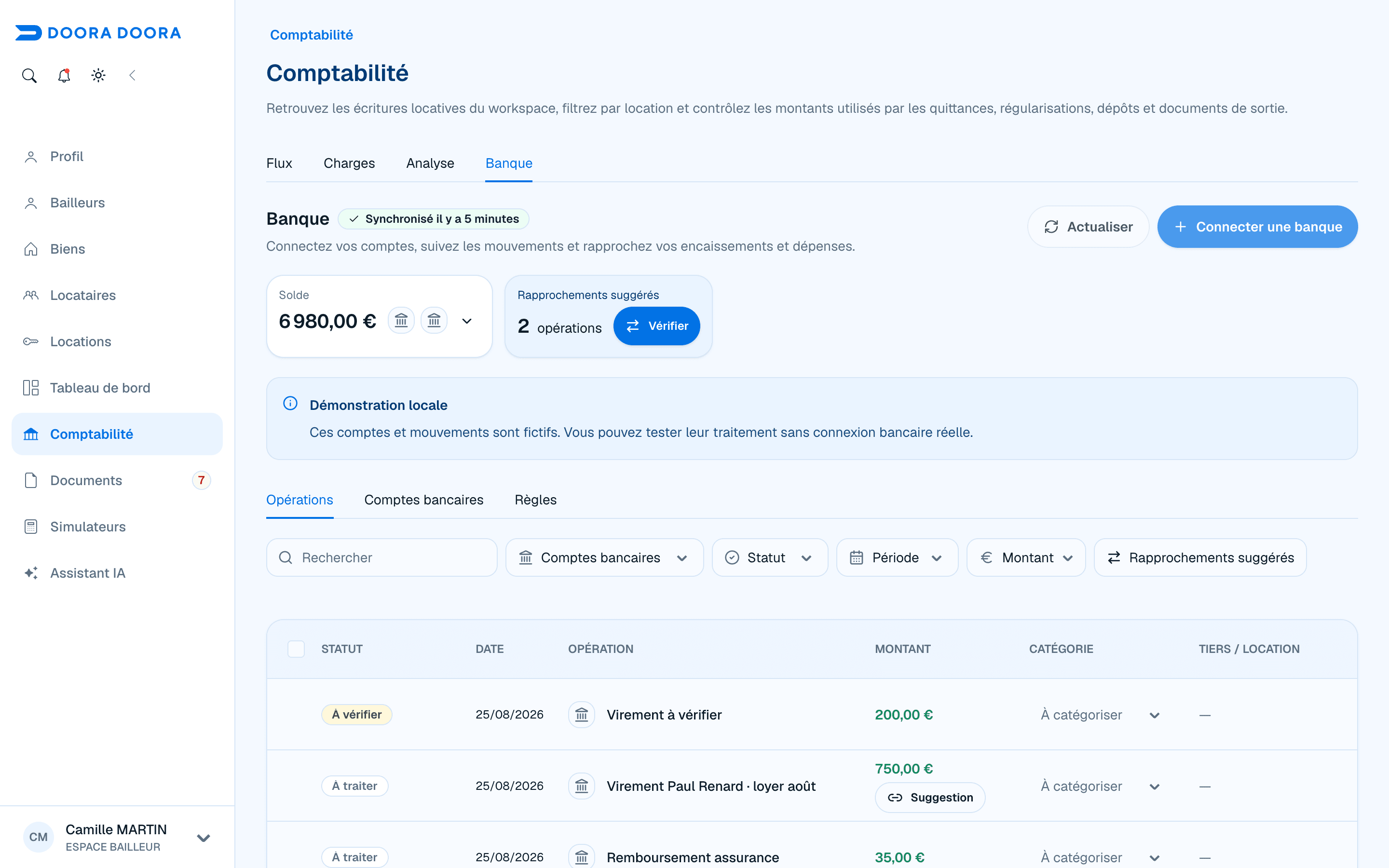1389x868 pixels.
Task: Tick the select-all checkbox in table header
Action: click(296, 649)
